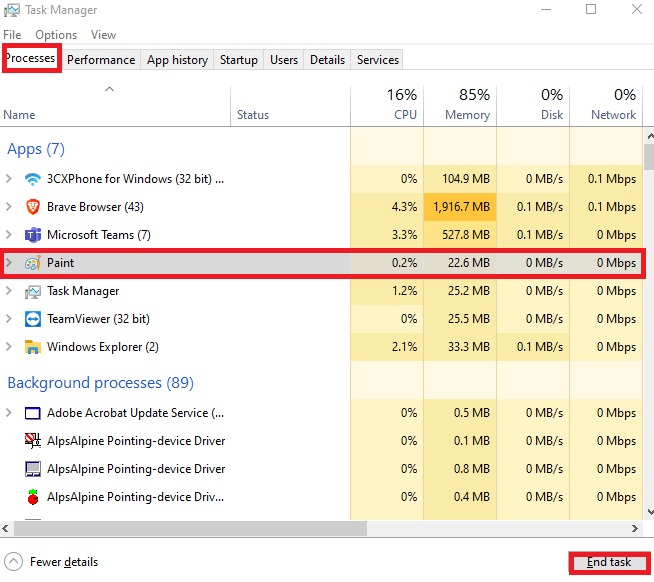Expand the Brave Browser (43) process group
The image size is (654, 582).
click(x=8, y=207)
